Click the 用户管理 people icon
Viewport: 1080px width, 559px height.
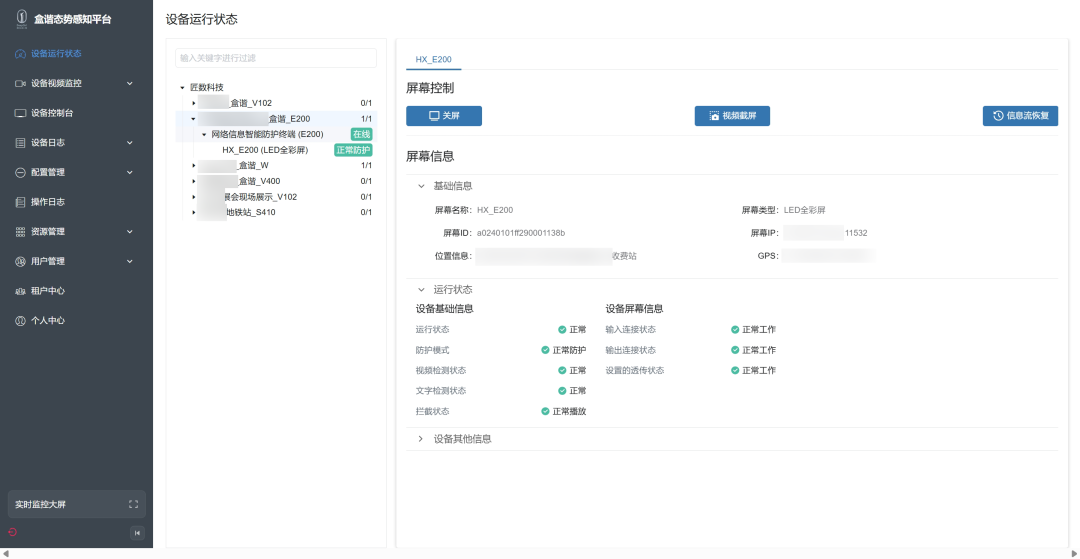point(20,261)
